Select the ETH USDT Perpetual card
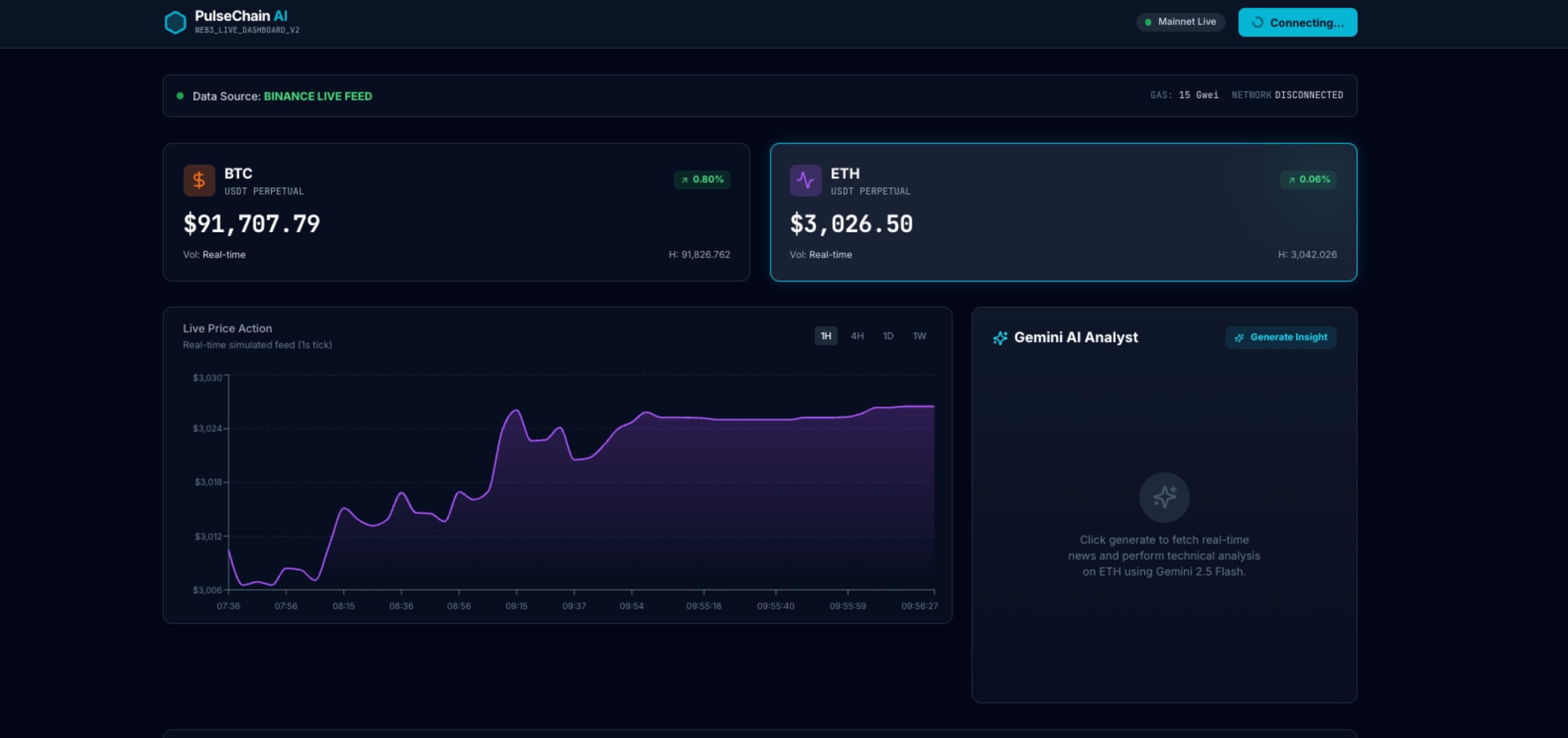The image size is (1568, 738). (x=1063, y=212)
